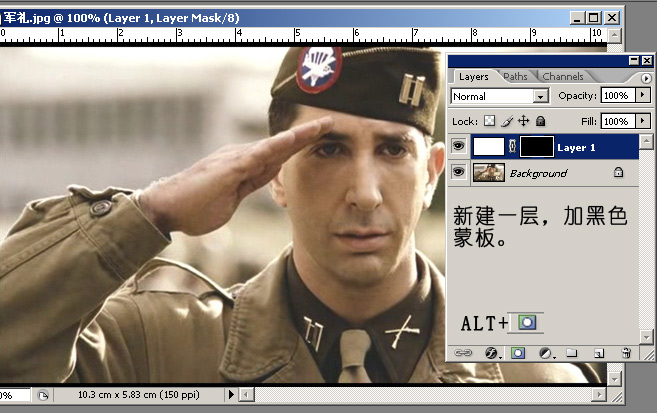Switch to the Paths tab
The image size is (657, 413).
tap(515, 77)
